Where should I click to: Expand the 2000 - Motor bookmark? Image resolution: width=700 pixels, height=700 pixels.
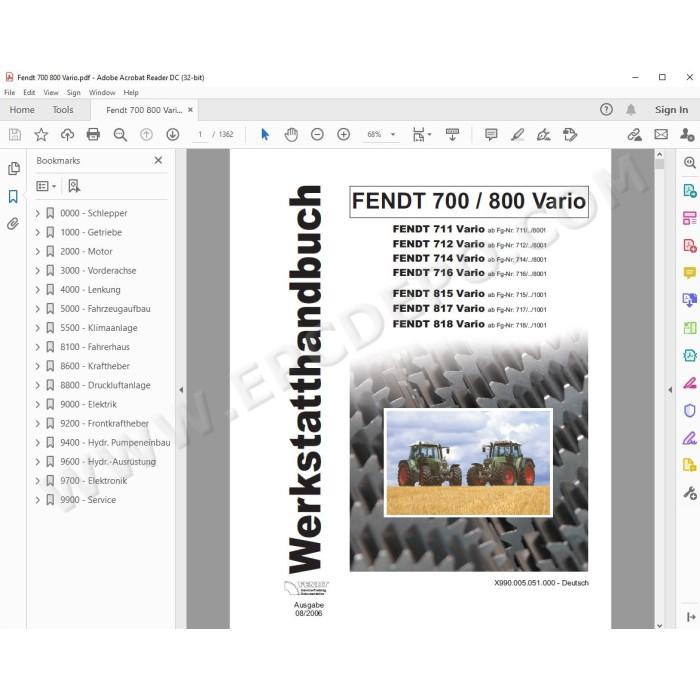(x=38, y=252)
